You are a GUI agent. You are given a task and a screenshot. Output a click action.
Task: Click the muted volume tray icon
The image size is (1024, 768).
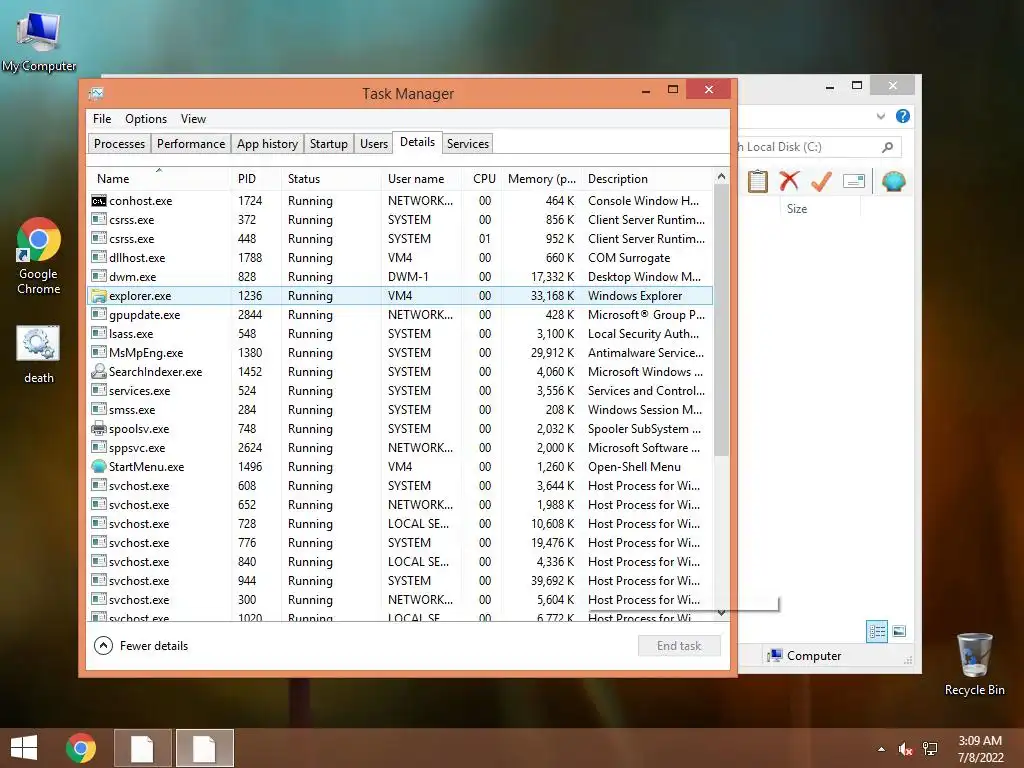point(904,749)
